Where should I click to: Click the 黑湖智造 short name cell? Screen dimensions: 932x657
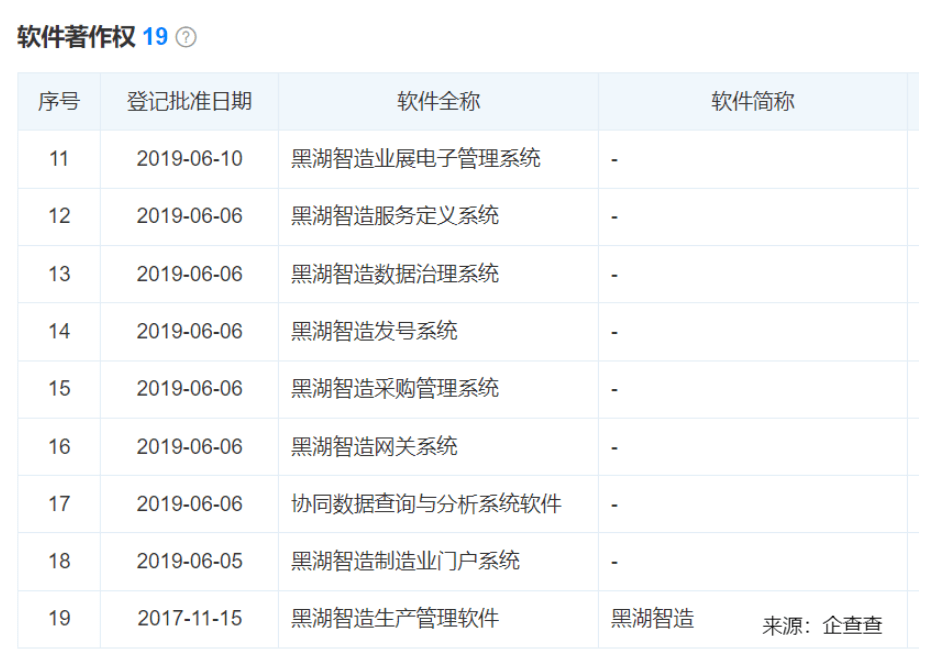point(652,619)
